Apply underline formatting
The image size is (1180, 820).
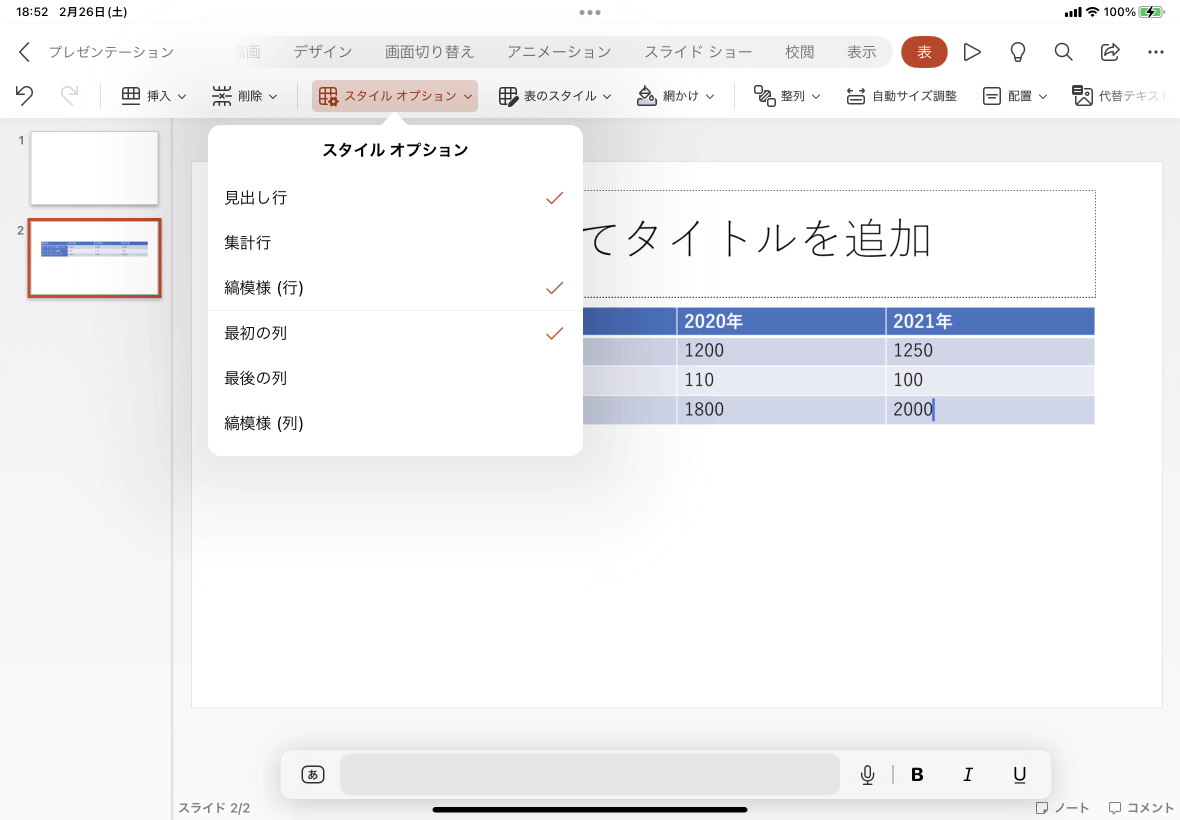coord(1019,774)
